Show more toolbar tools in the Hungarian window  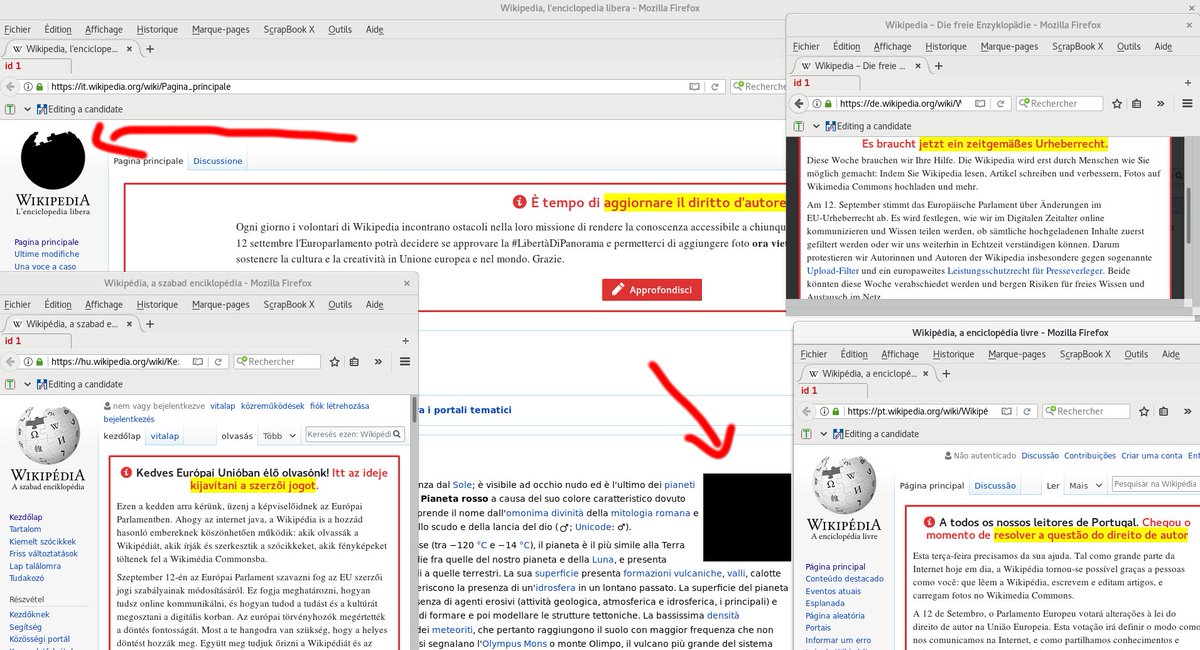378,362
